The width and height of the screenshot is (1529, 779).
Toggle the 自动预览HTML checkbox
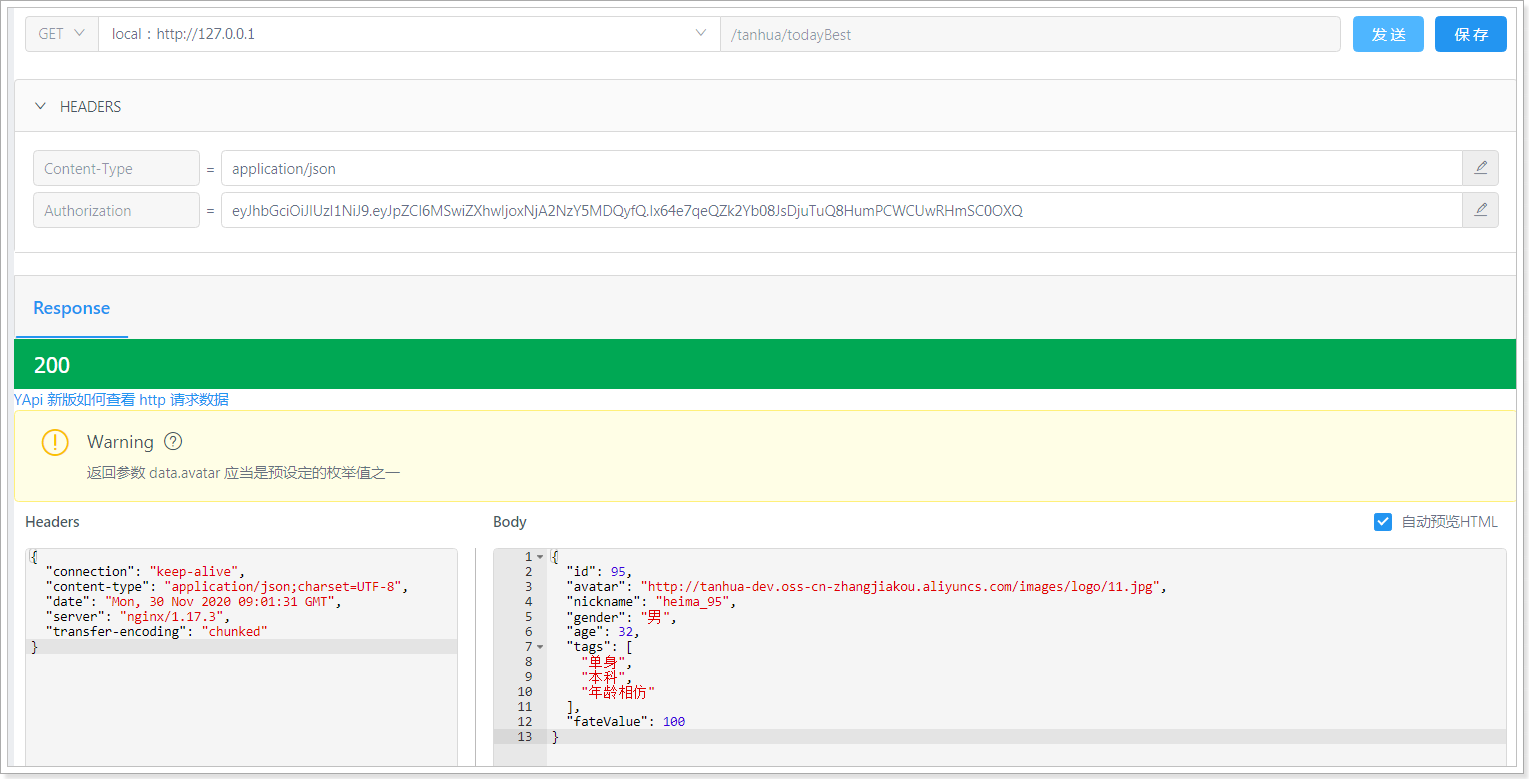(x=1383, y=522)
